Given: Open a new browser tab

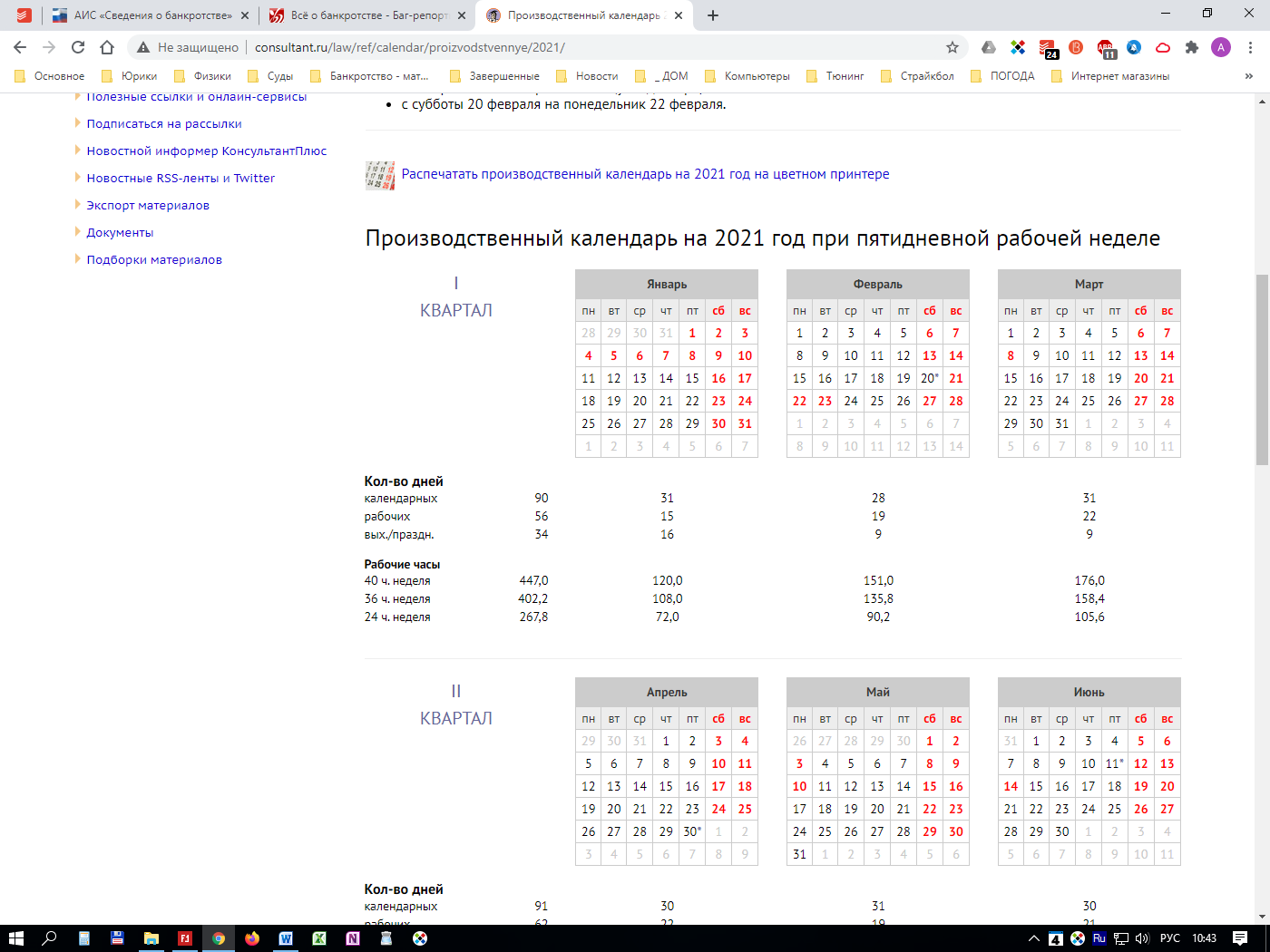Looking at the screenshot, I should [x=713, y=15].
